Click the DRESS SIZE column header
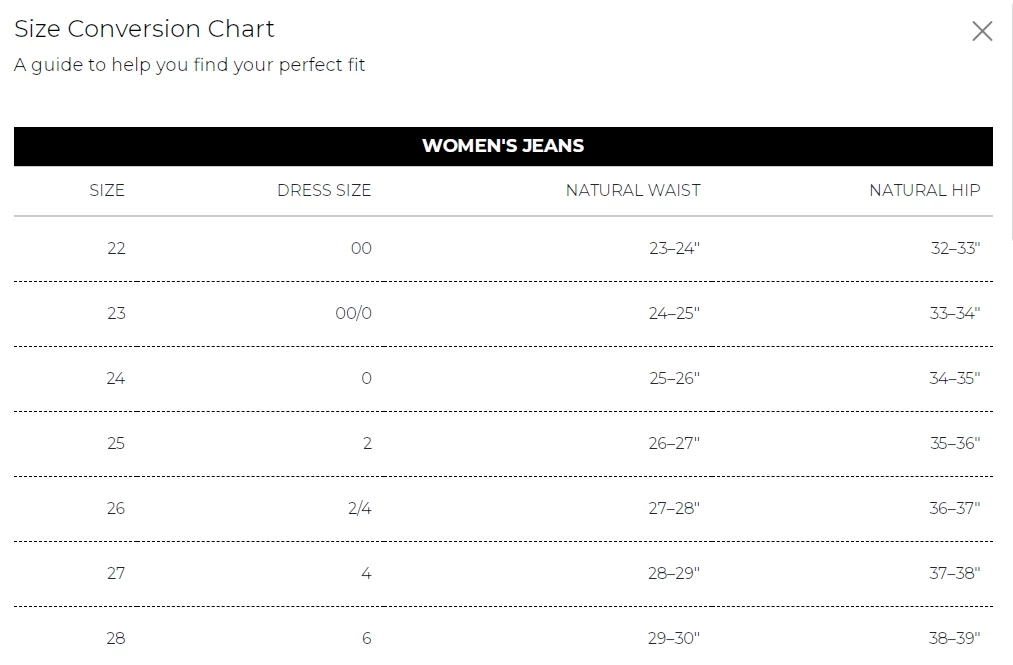Viewport: 1013px width, 665px height. 324,190
